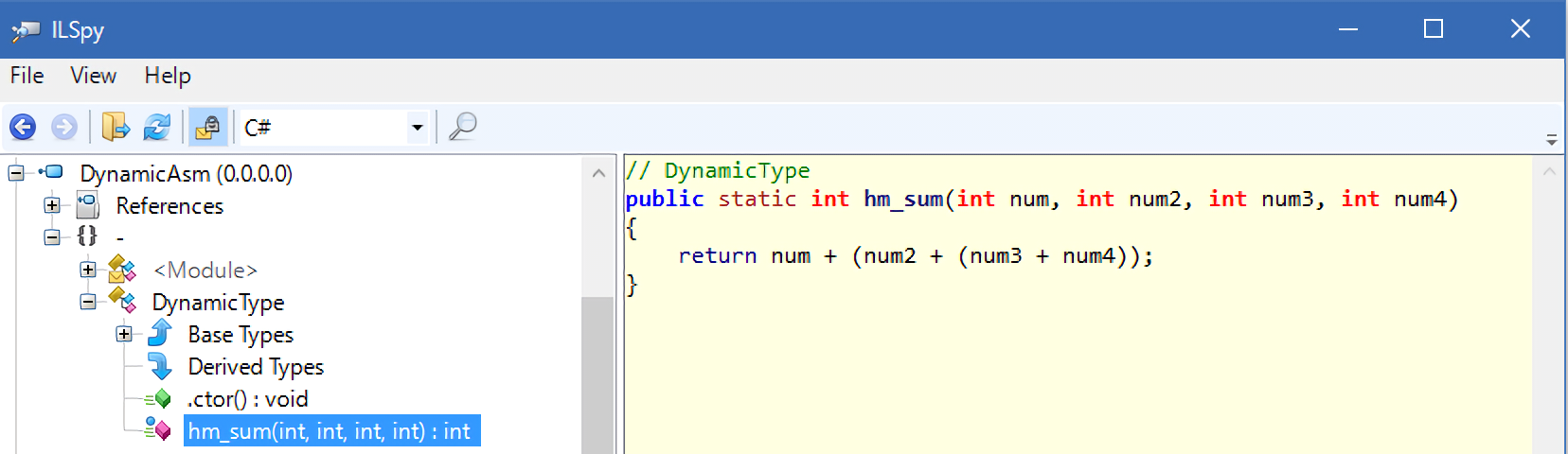Open the View menu
The width and height of the screenshot is (1568, 454).
click(x=93, y=76)
